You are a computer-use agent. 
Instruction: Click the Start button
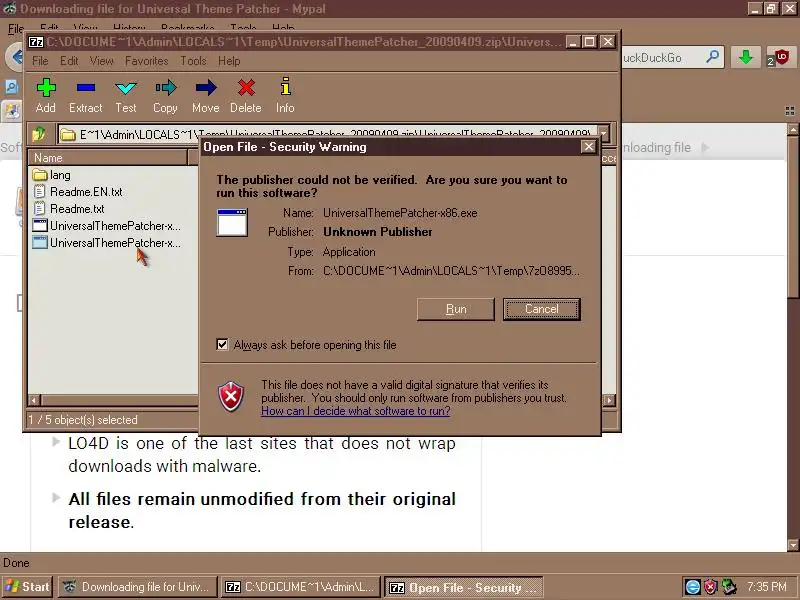(28, 587)
